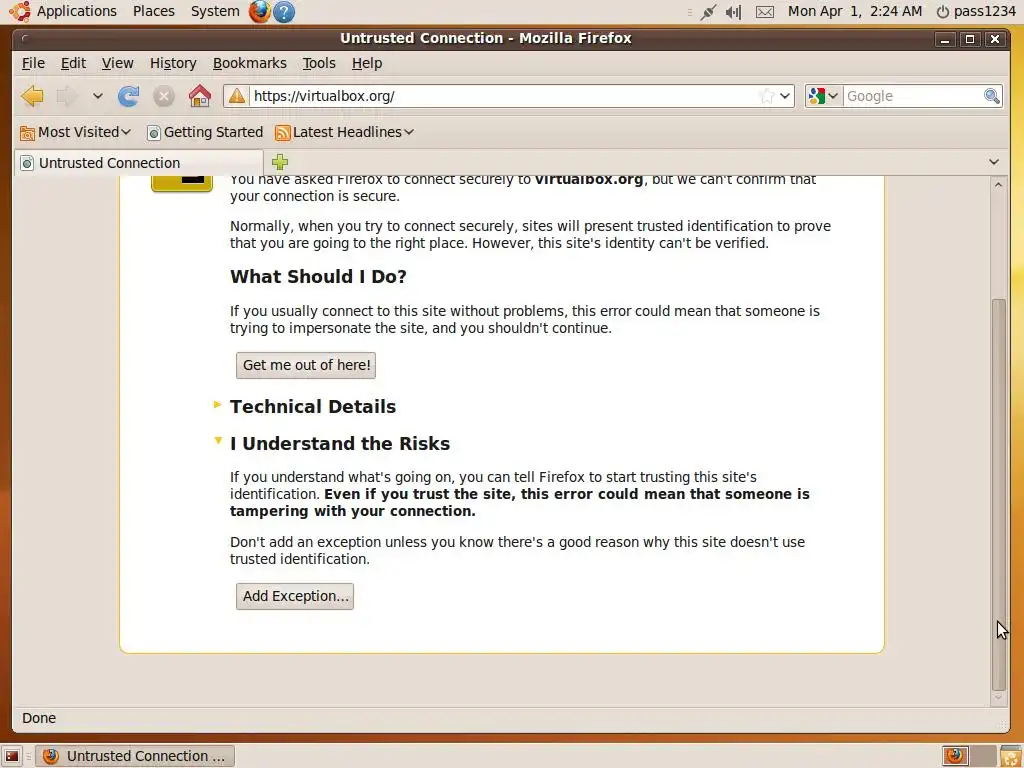Open the View menu

click(x=118, y=63)
